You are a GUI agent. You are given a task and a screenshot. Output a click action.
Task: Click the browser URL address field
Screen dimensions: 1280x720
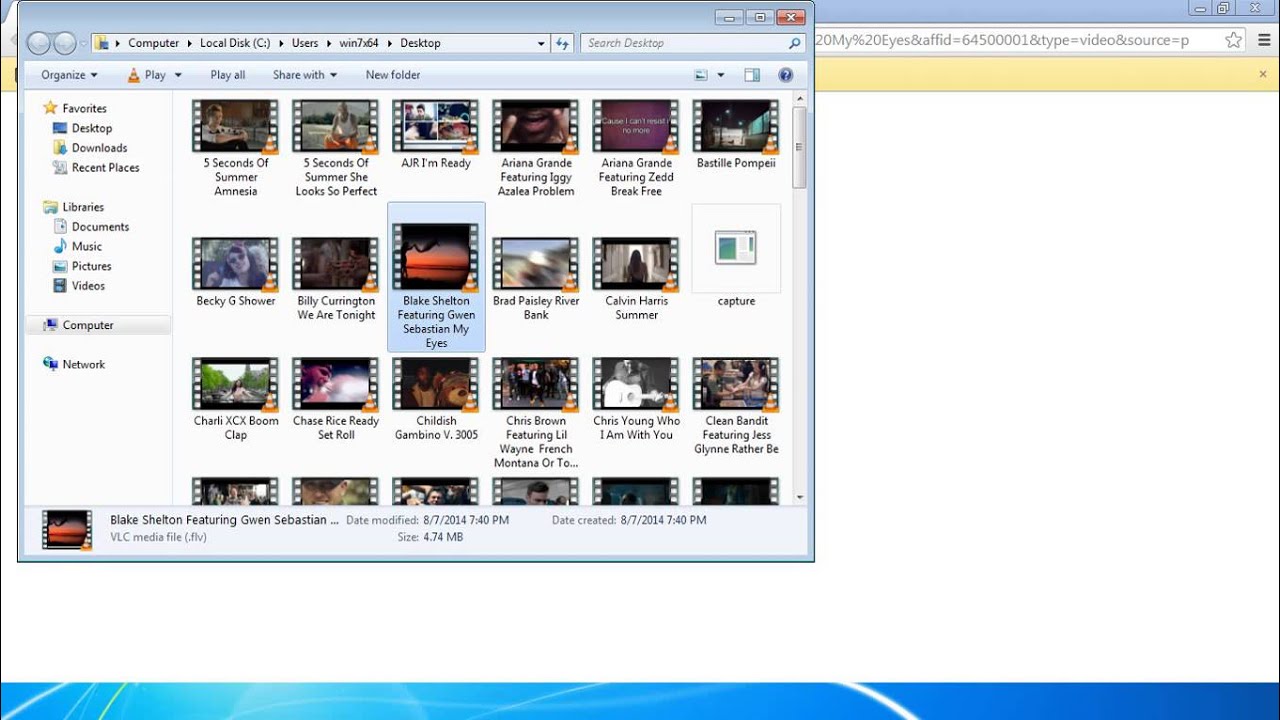(1017, 40)
